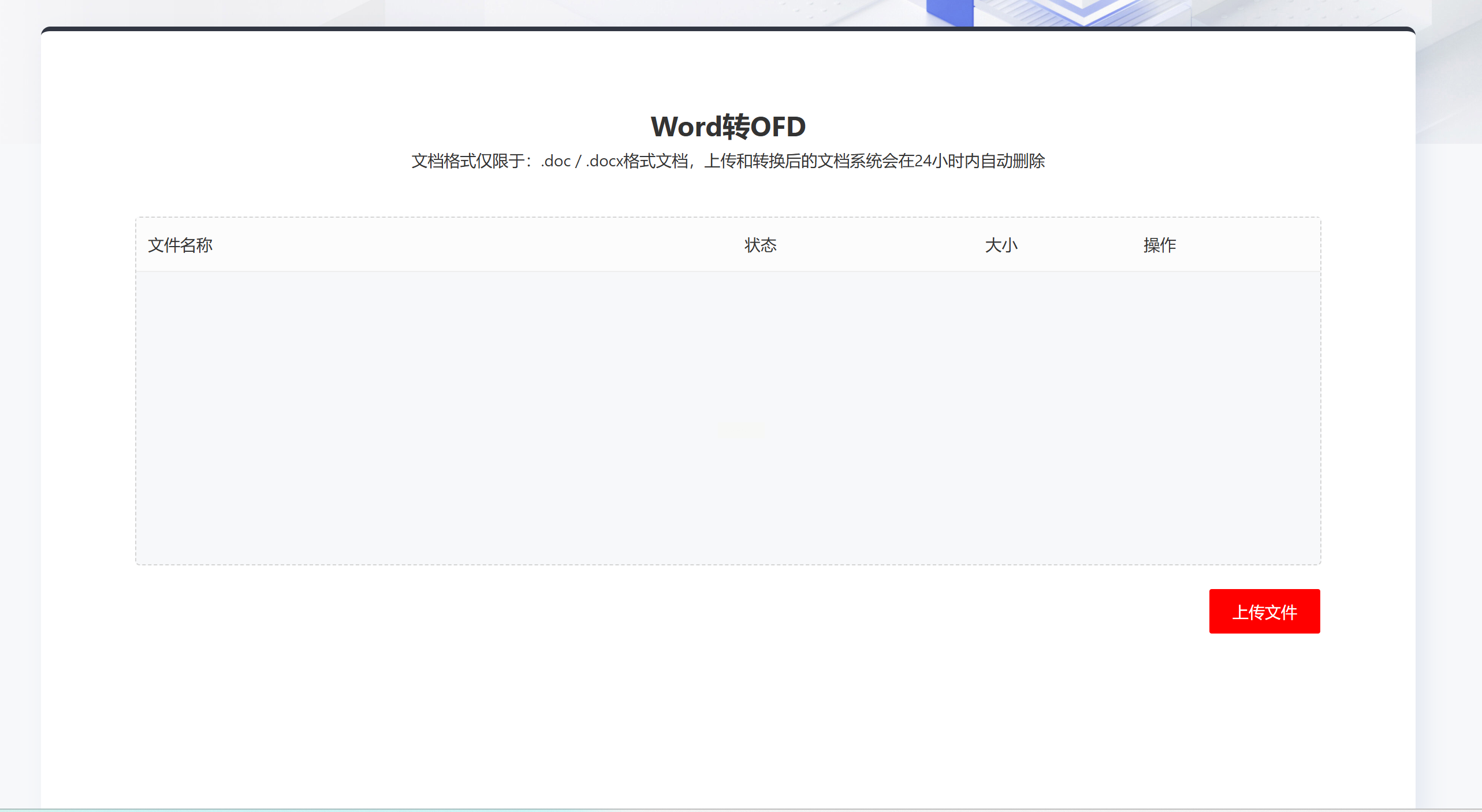Click the red 上传文件 upload button

[1264, 611]
